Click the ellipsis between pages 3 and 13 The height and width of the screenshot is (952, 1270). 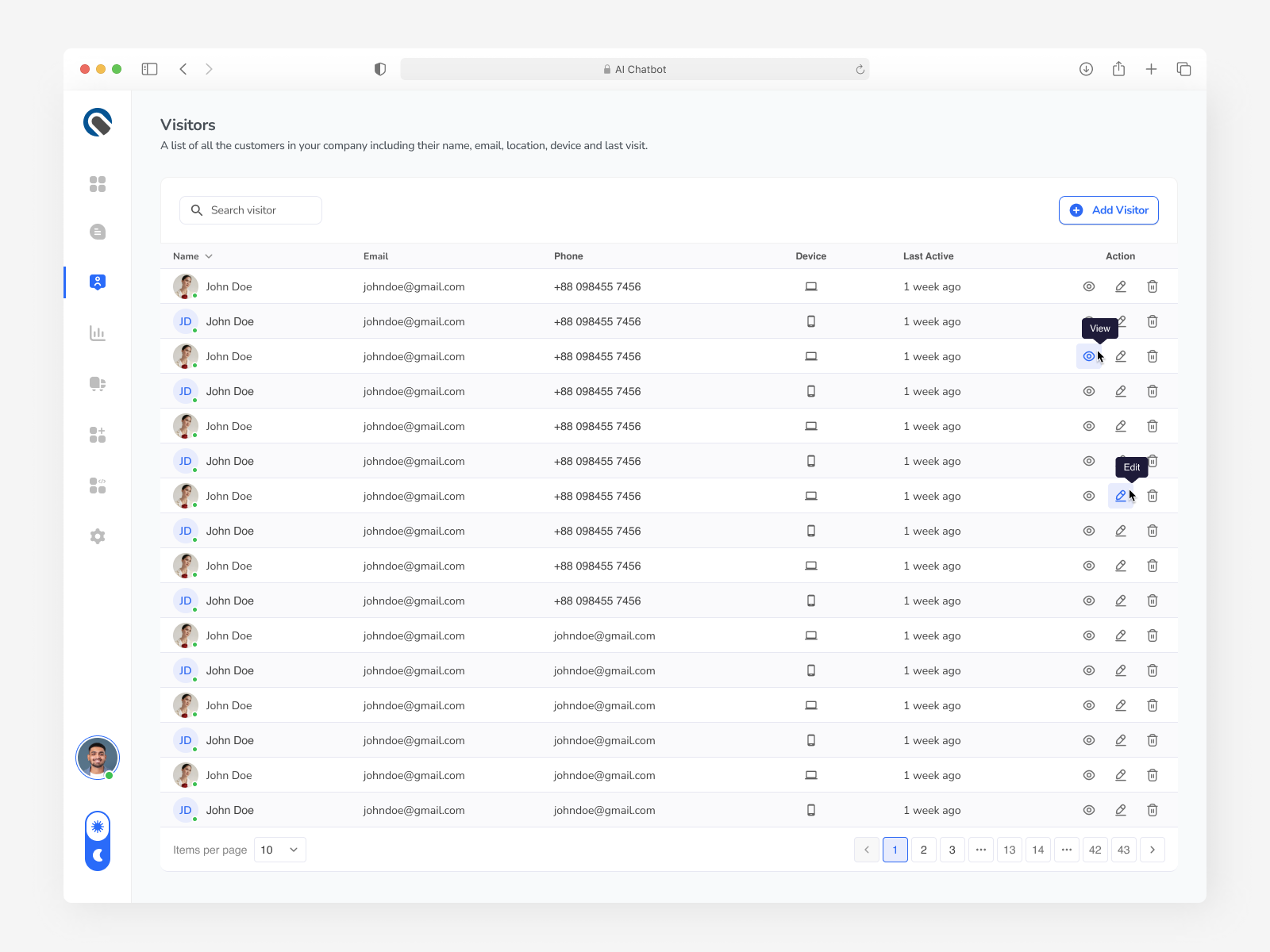(981, 850)
